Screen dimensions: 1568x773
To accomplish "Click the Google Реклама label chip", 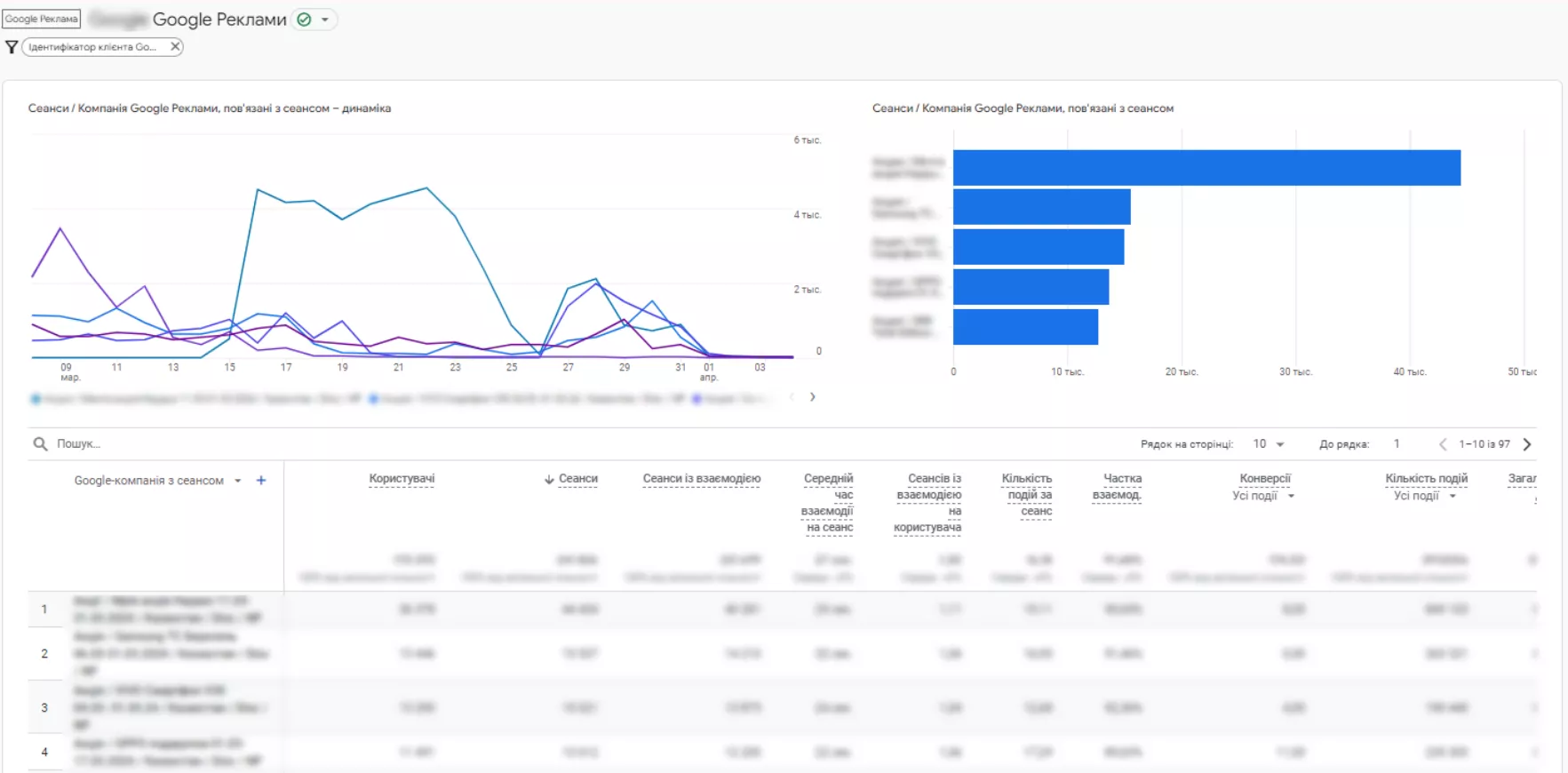I will coord(42,19).
